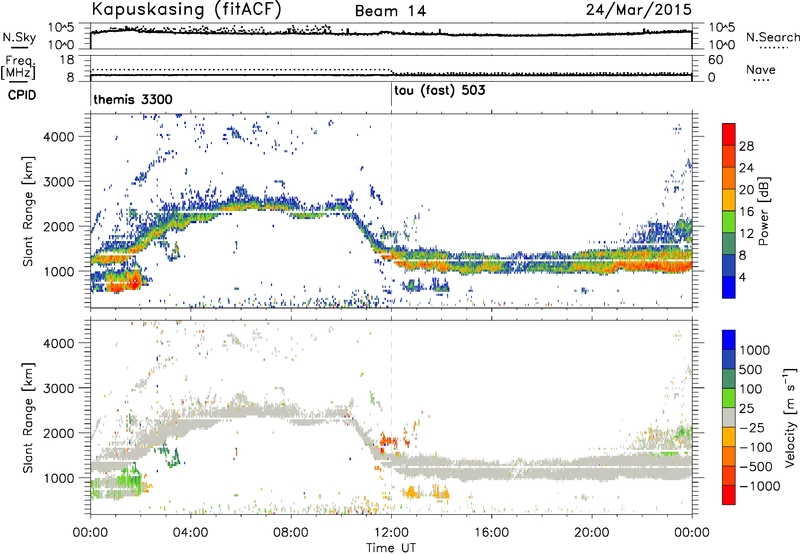Screen dimensions: 800x554
Task: Pick Power colorbar segment between 12 and 16
Action: click(729, 222)
